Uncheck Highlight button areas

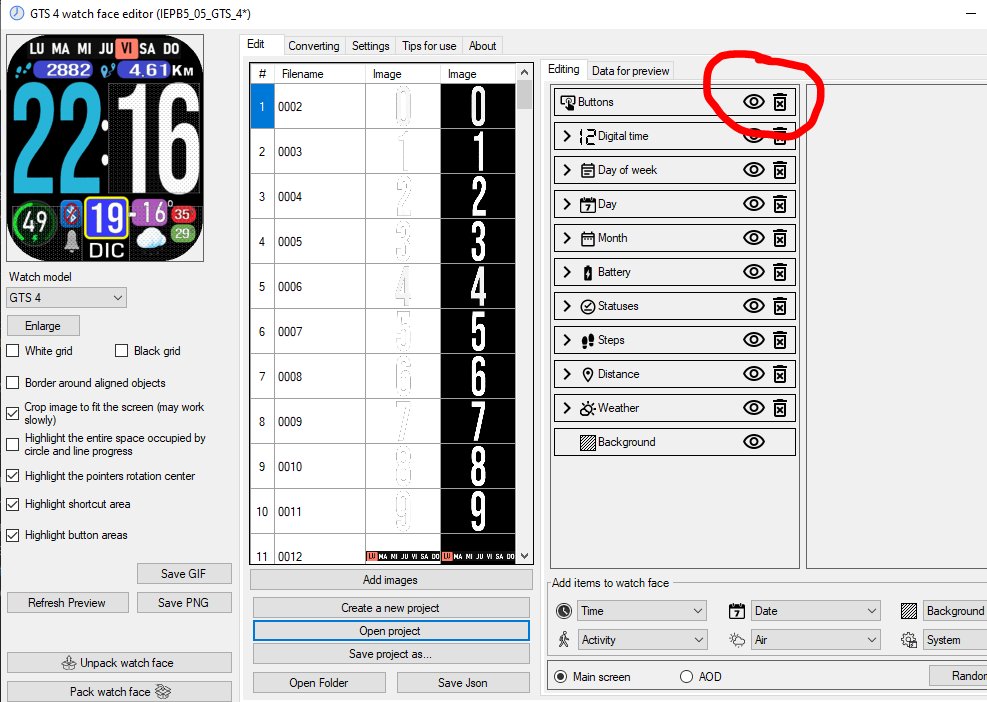pyautogui.click(x=13, y=535)
